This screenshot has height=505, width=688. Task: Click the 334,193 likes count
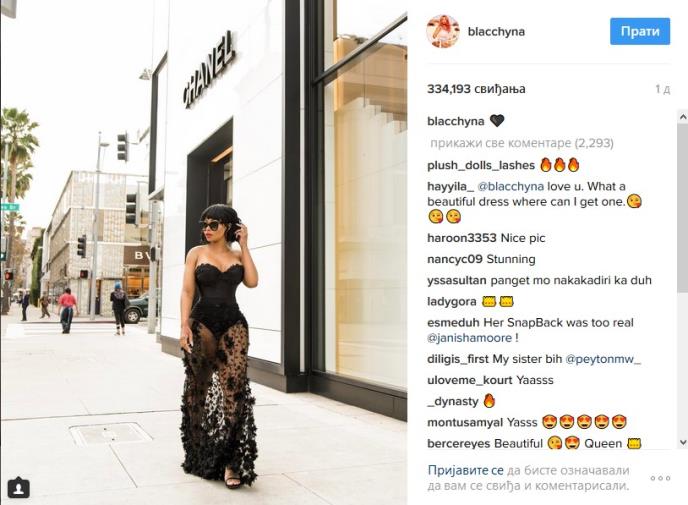pyautogui.click(x=476, y=89)
